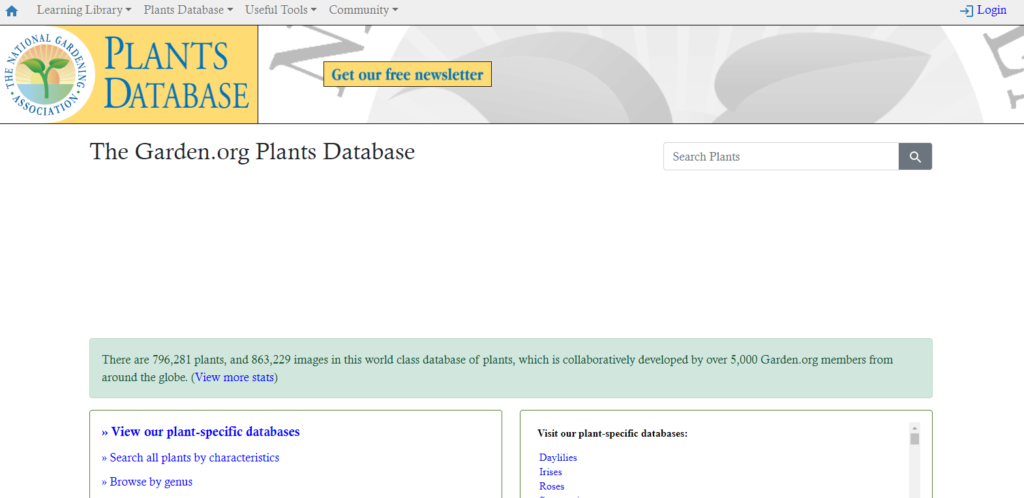Click Get our free newsletter button
Screen dimensions: 1024x498
point(408,74)
